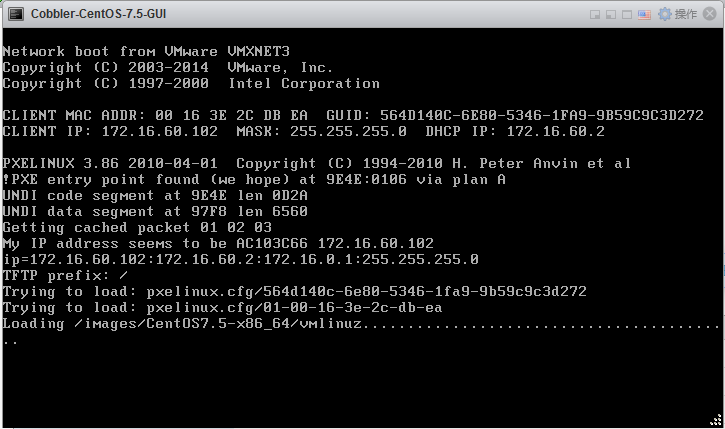Grab the resize grip at window corner
The height and width of the screenshot is (429, 725).
[716, 420]
